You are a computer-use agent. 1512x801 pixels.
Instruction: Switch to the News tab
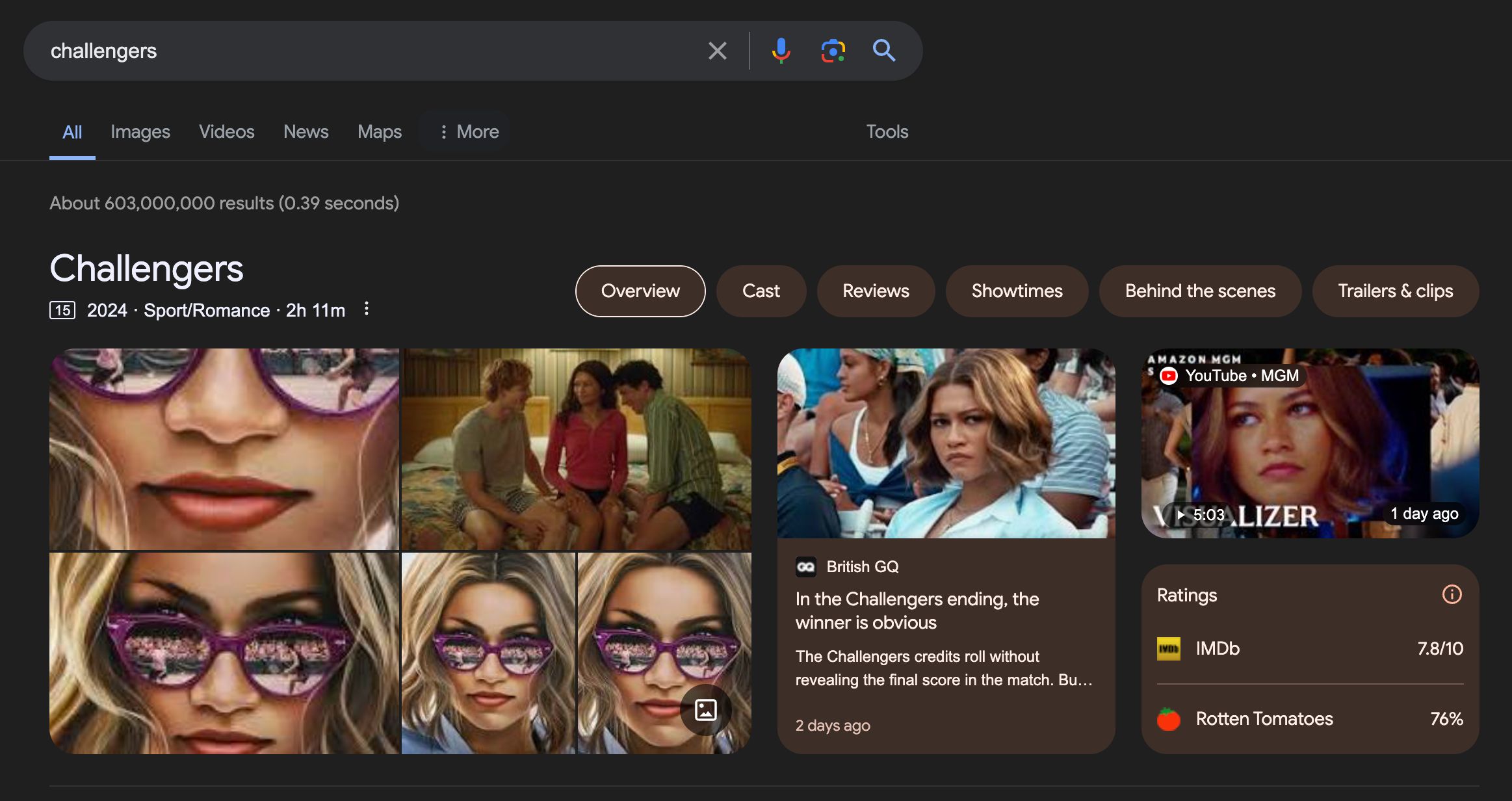tap(306, 132)
